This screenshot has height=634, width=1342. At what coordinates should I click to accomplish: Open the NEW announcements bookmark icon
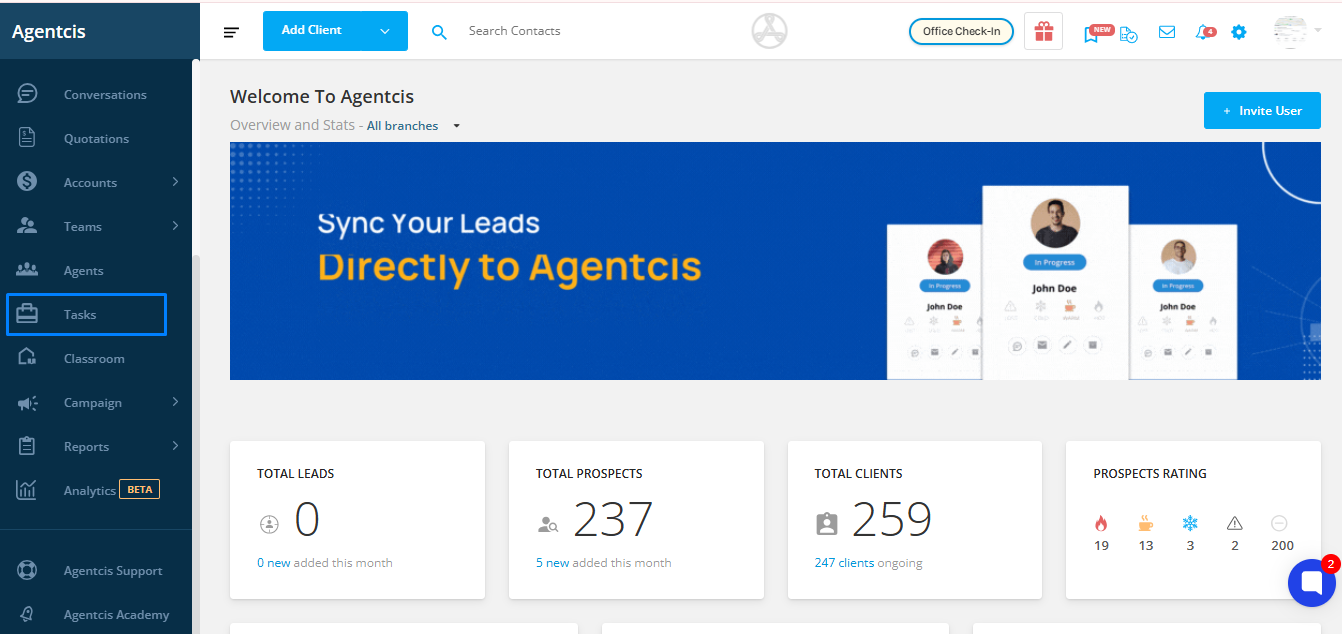tap(1091, 34)
